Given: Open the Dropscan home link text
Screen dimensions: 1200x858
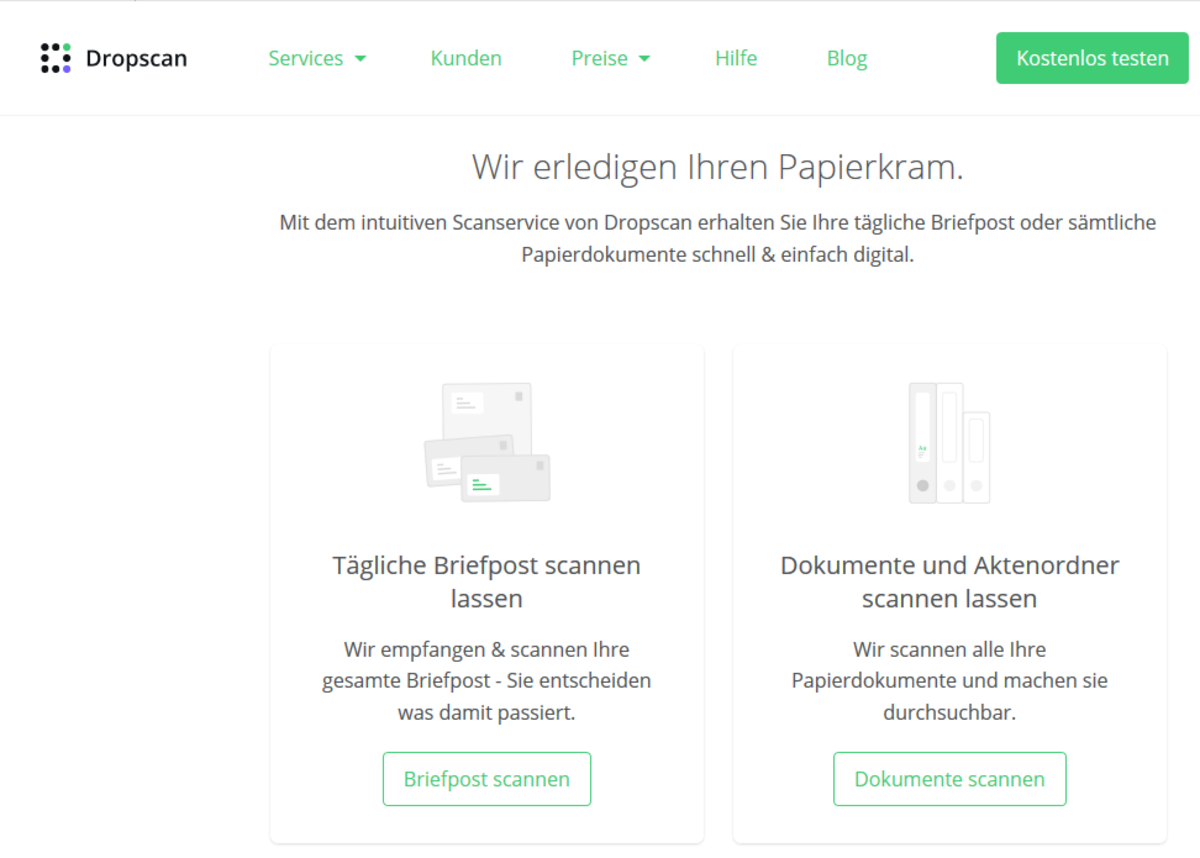Looking at the screenshot, I should (136, 58).
